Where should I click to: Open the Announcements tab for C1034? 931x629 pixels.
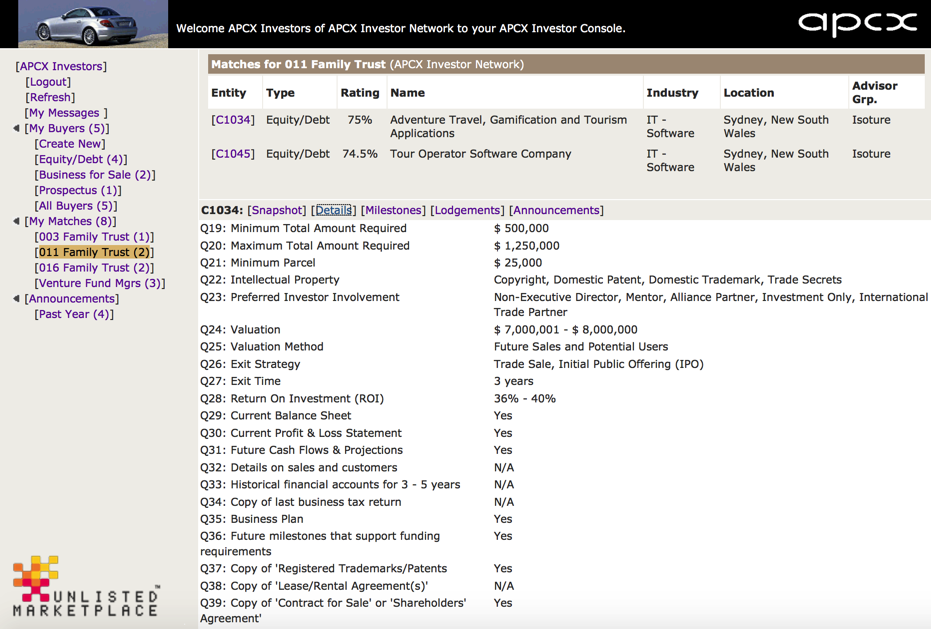point(556,211)
